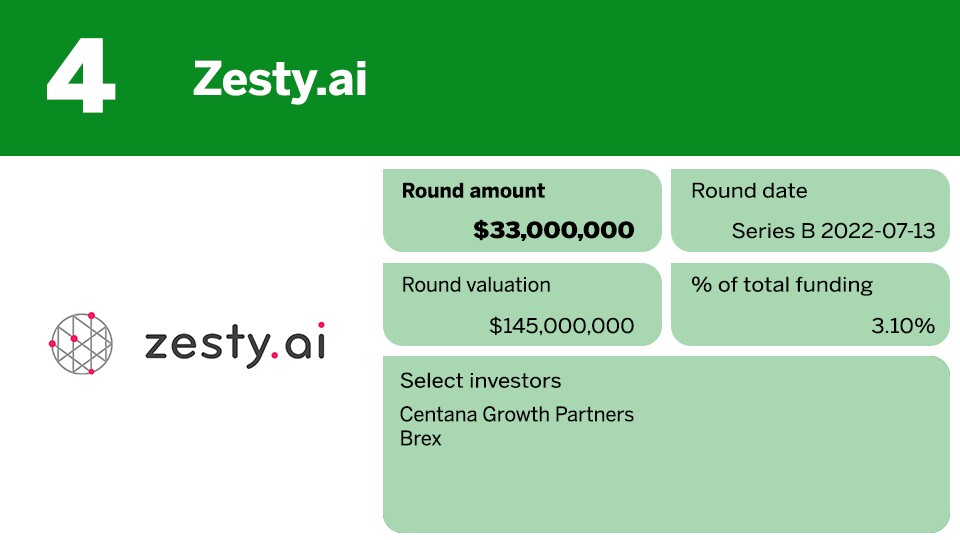Click the Zesty.ai geometric sphere logo icon

tap(81, 344)
